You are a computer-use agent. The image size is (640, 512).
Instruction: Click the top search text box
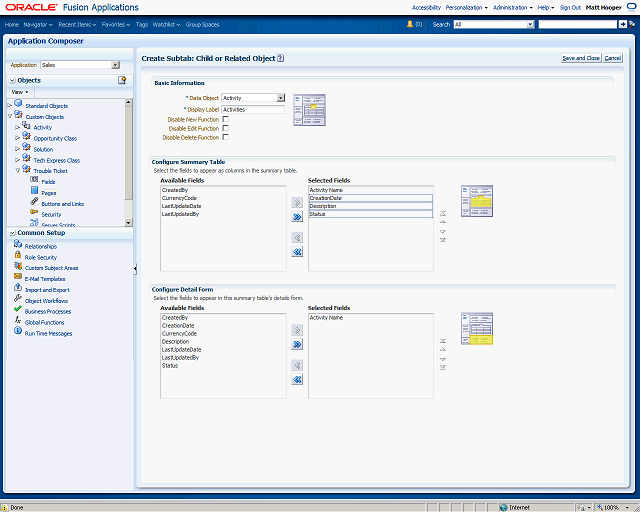(578, 24)
